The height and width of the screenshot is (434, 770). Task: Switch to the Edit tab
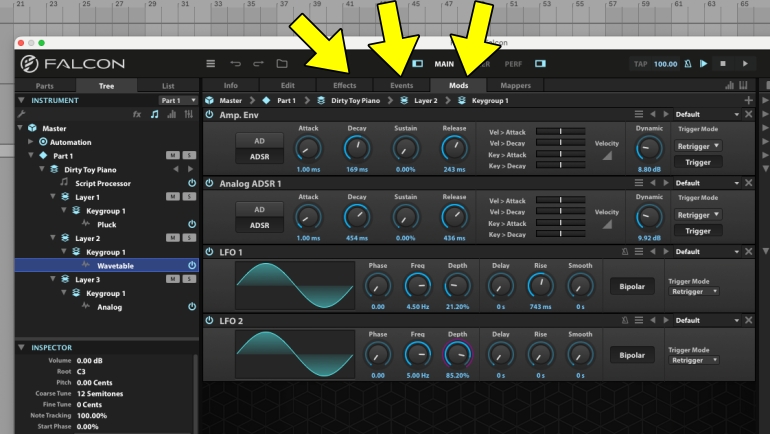pyautogui.click(x=288, y=85)
